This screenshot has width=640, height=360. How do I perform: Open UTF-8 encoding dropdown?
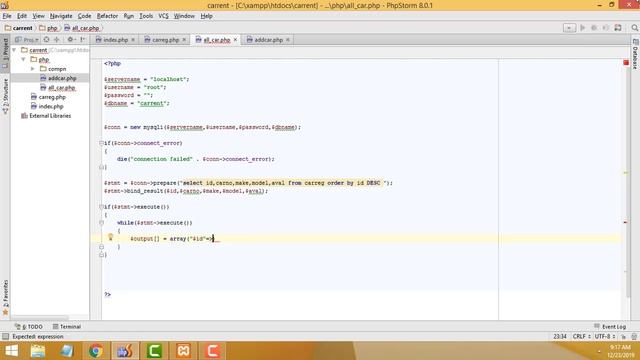(605, 337)
